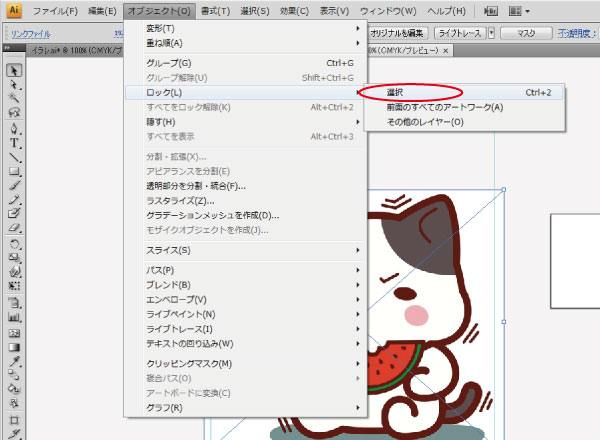600x440 pixels.
Task: Choose グループ(G) from Object menu
Action: [x=246, y=63]
